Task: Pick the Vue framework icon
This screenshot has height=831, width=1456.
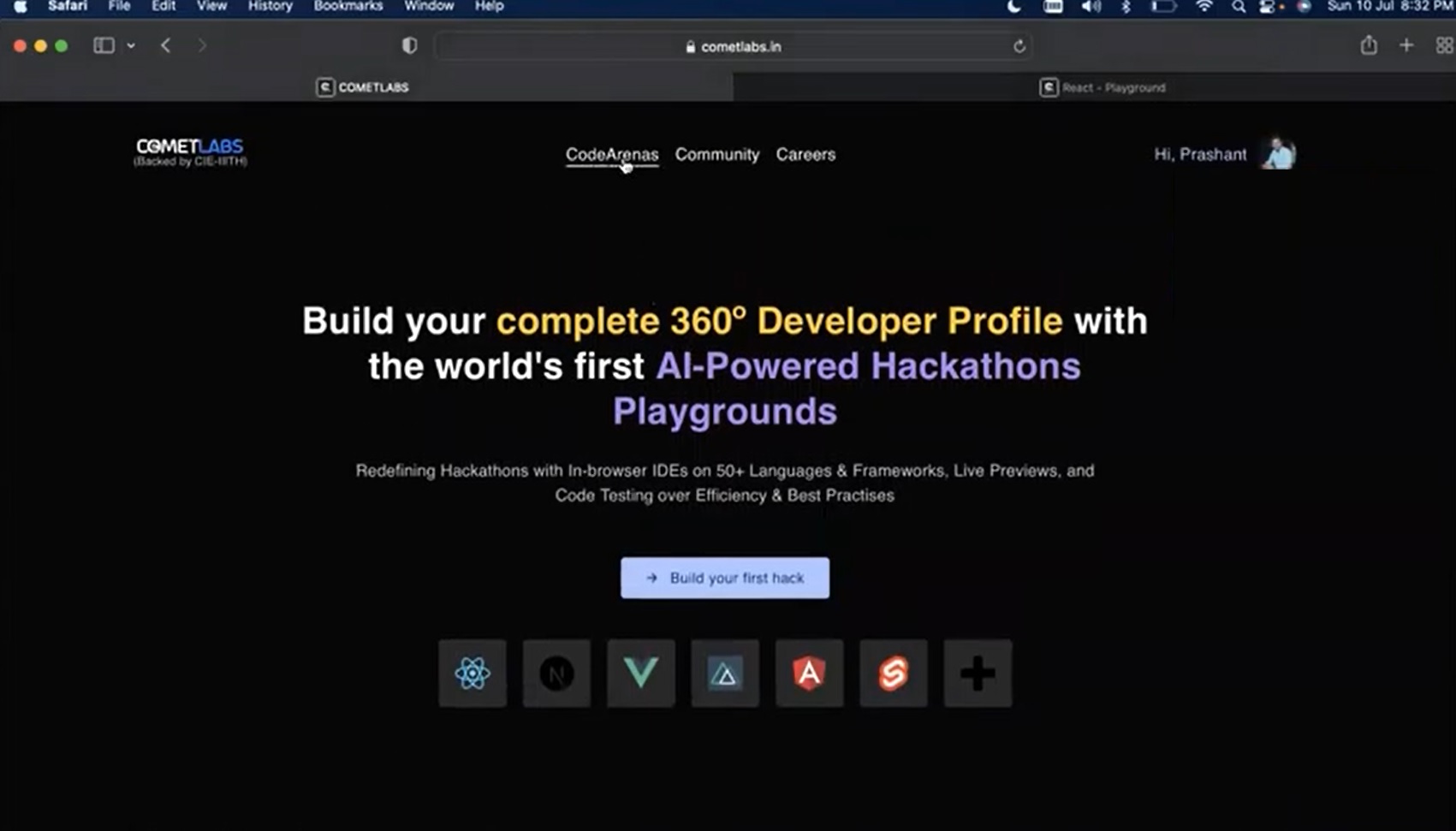Action: 640,674
